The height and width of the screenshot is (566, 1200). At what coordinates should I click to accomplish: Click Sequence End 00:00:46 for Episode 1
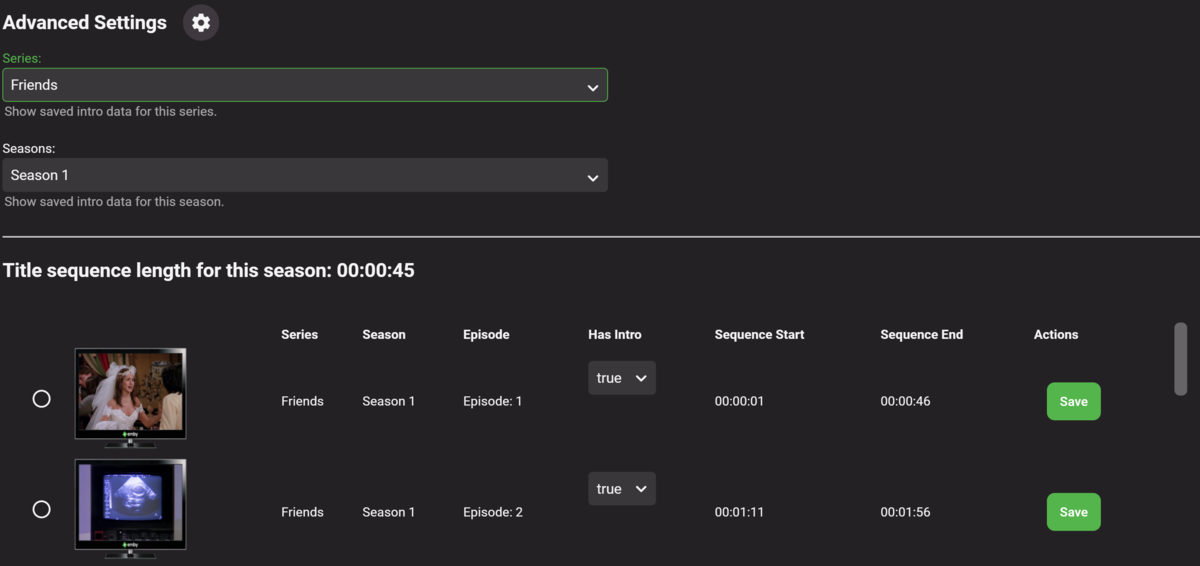(x=905, y=401)
